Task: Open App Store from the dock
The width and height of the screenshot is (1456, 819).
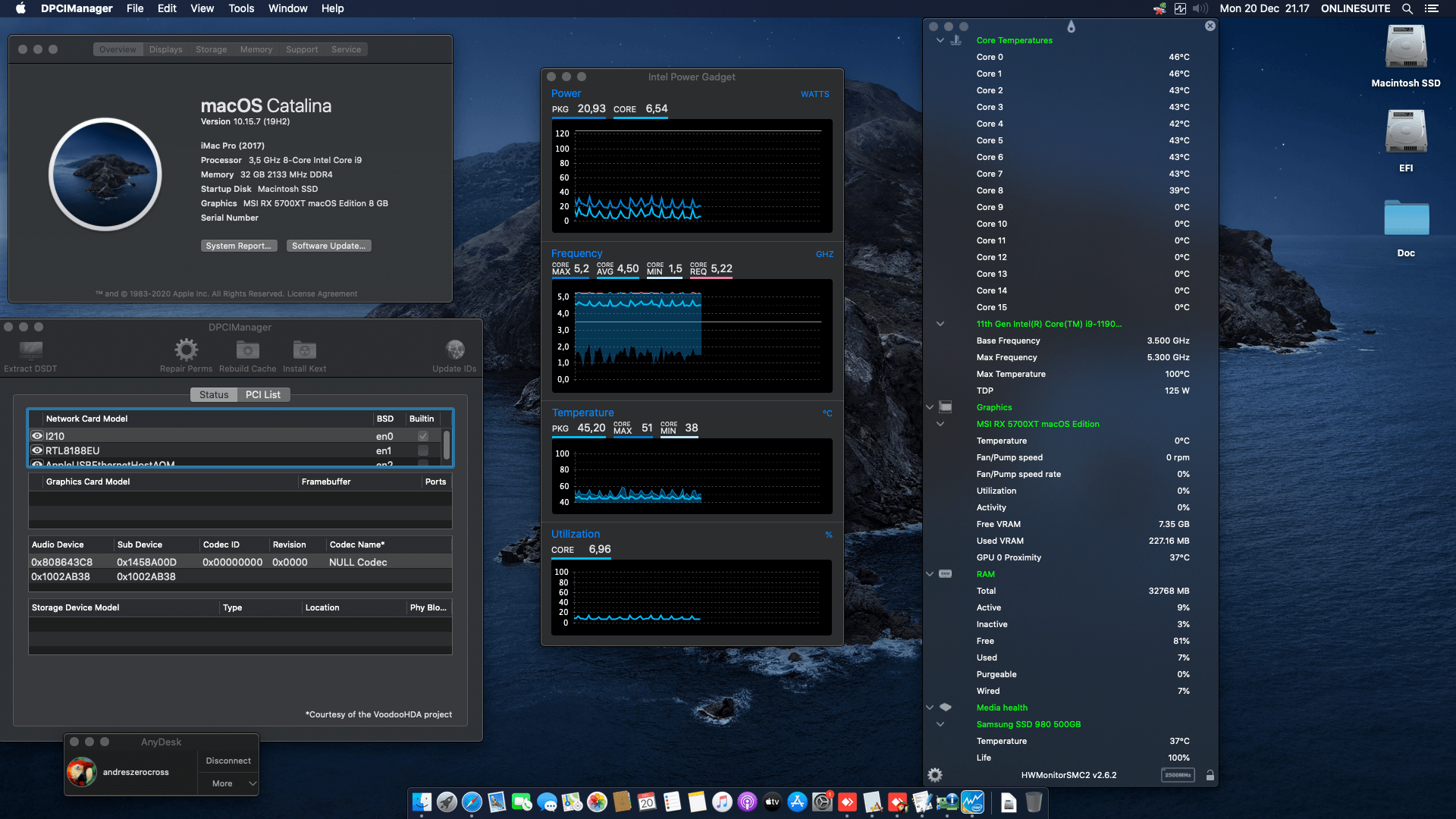Action: click(797, 802)
